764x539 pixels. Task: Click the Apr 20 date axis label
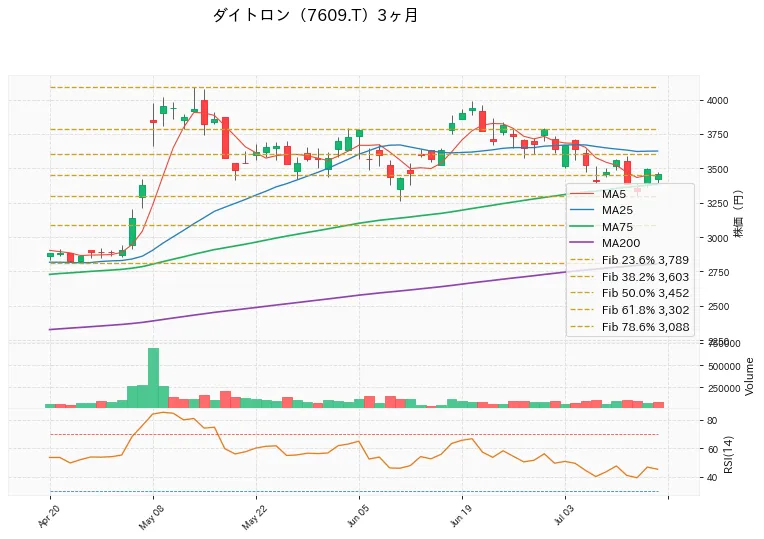tap(48, 516)
